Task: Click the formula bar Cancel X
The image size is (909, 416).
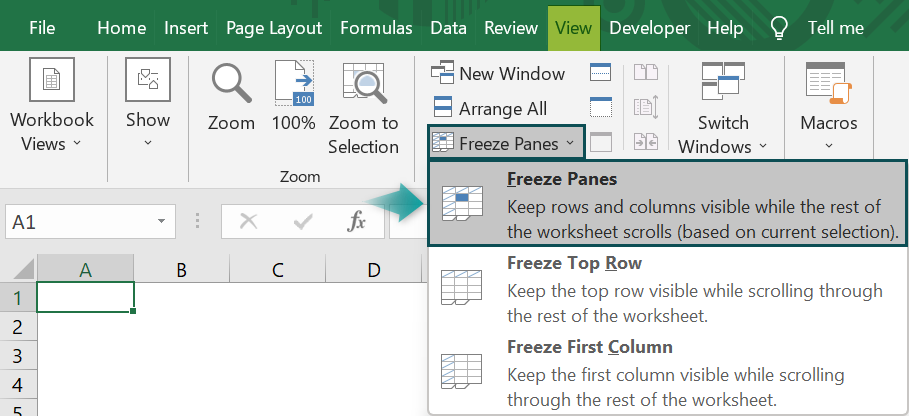Action: click(249, 221)
